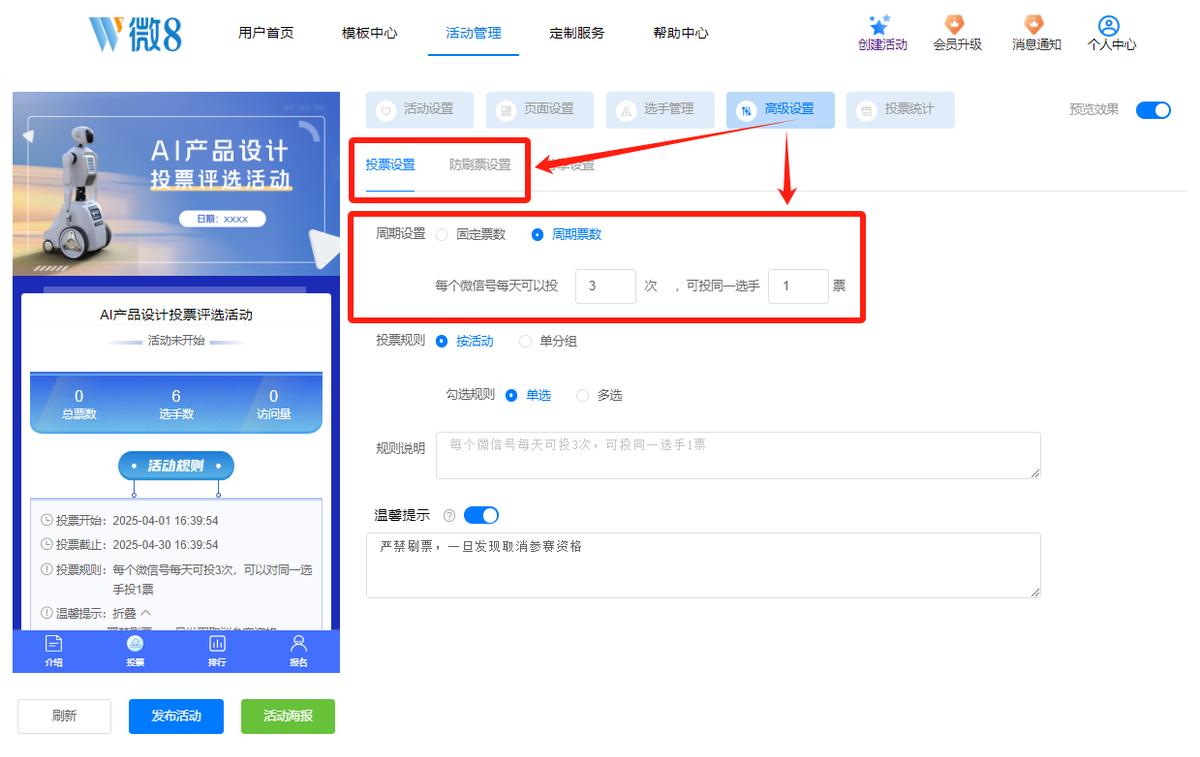
Task: Open the 投票设置 sub-tab
Action: coord(390,165)
